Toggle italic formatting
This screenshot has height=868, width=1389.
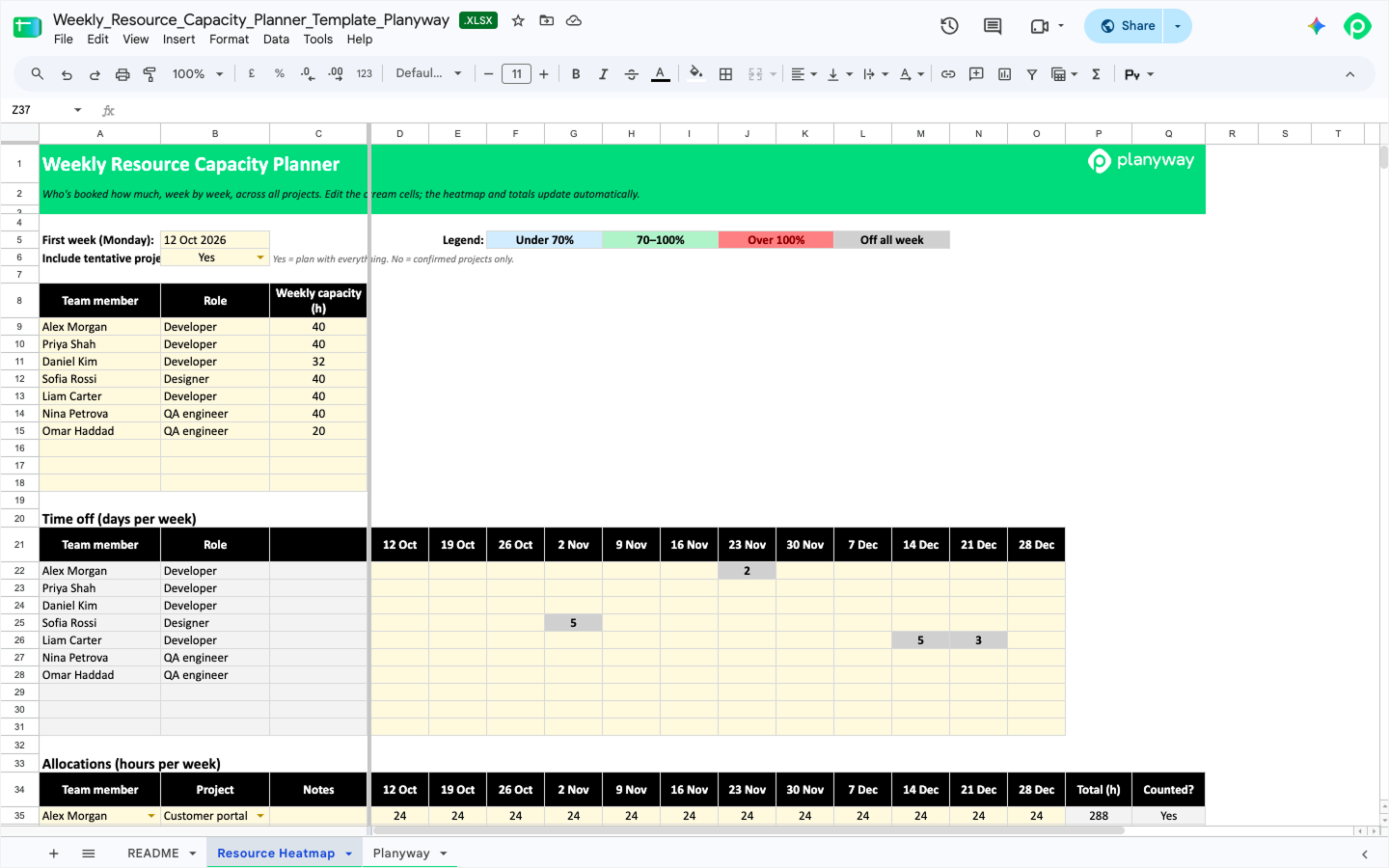coord(604,74)
